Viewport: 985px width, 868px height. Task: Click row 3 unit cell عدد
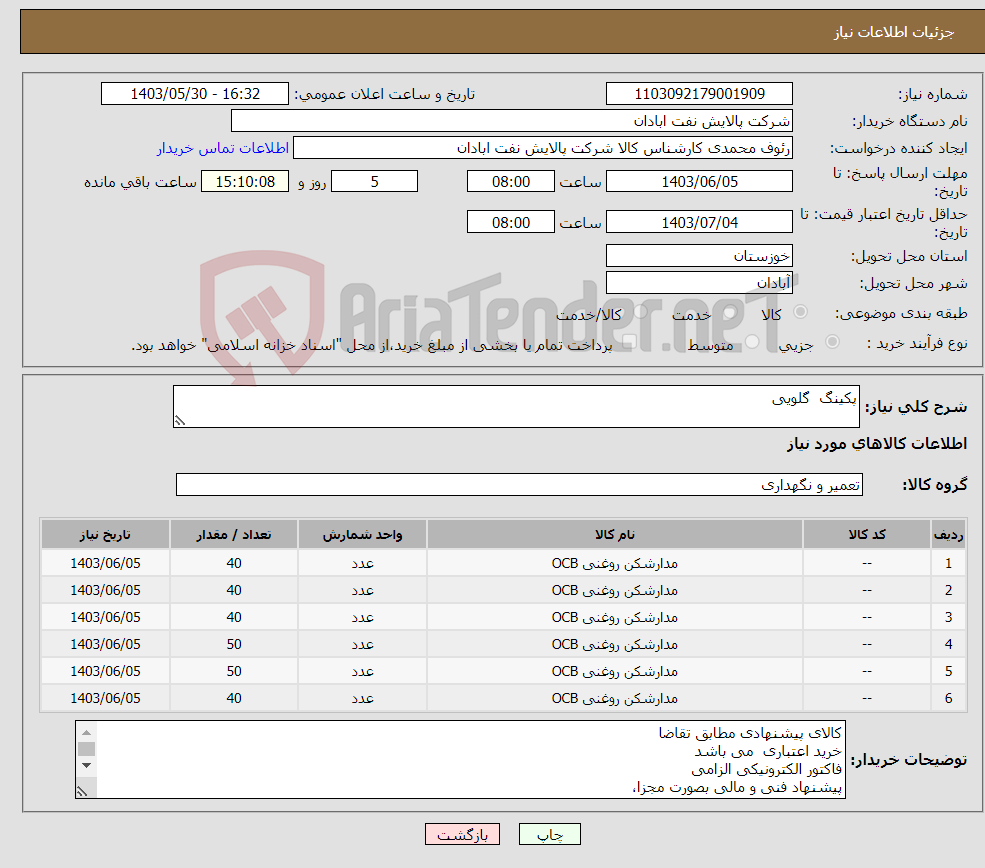pos(362,617)
